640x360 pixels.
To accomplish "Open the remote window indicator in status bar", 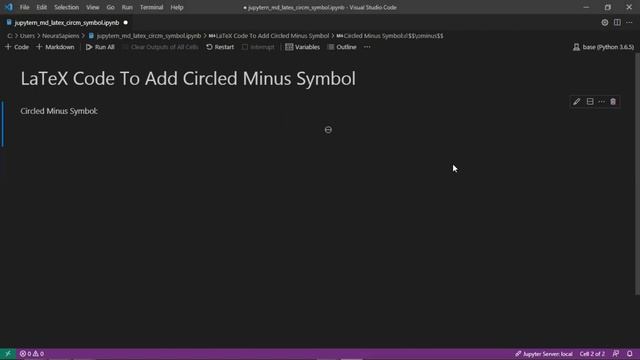I will [x=8, y=354].
